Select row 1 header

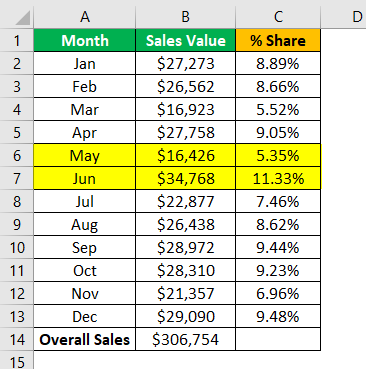click(x=17, y=40)
